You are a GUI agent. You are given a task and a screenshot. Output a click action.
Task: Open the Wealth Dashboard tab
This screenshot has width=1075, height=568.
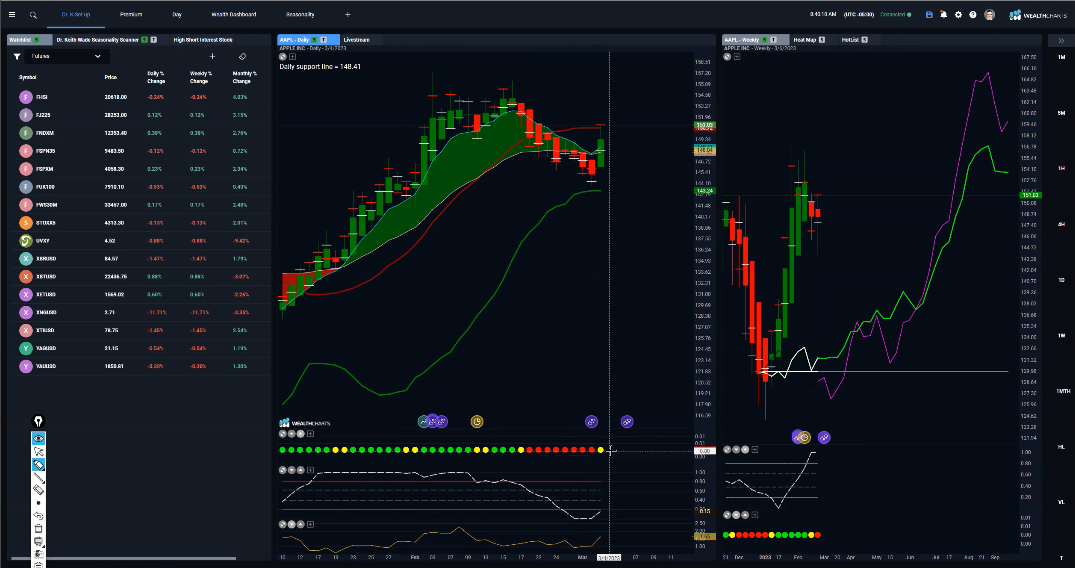(x=234, y=14)
